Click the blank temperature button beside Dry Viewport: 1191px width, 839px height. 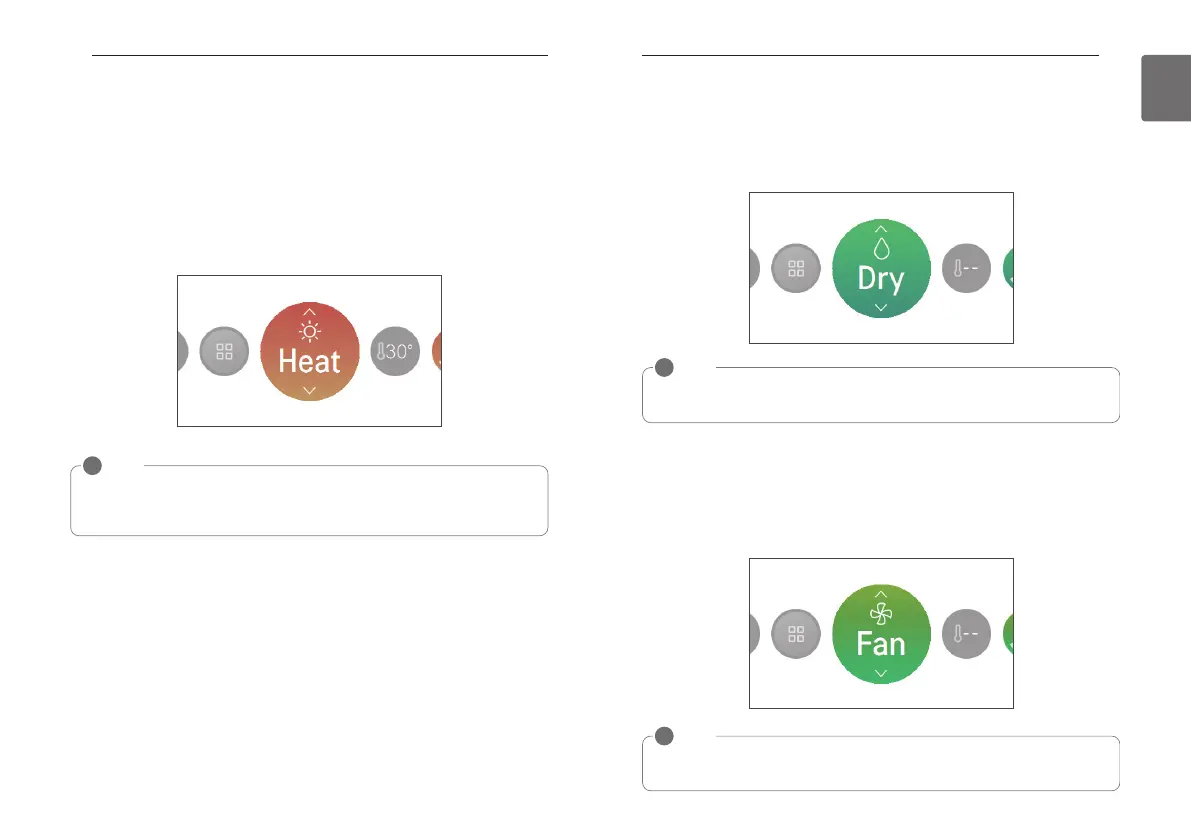966,269
